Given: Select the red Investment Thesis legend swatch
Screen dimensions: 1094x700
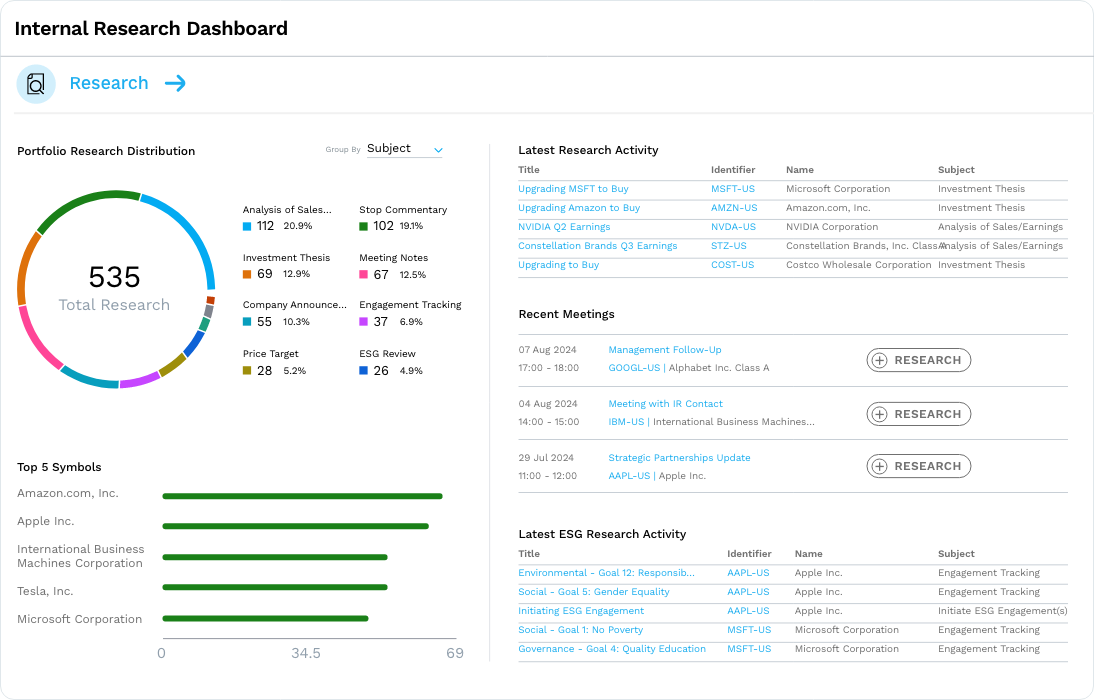Looking at the screenshot, I should point(246,272).
